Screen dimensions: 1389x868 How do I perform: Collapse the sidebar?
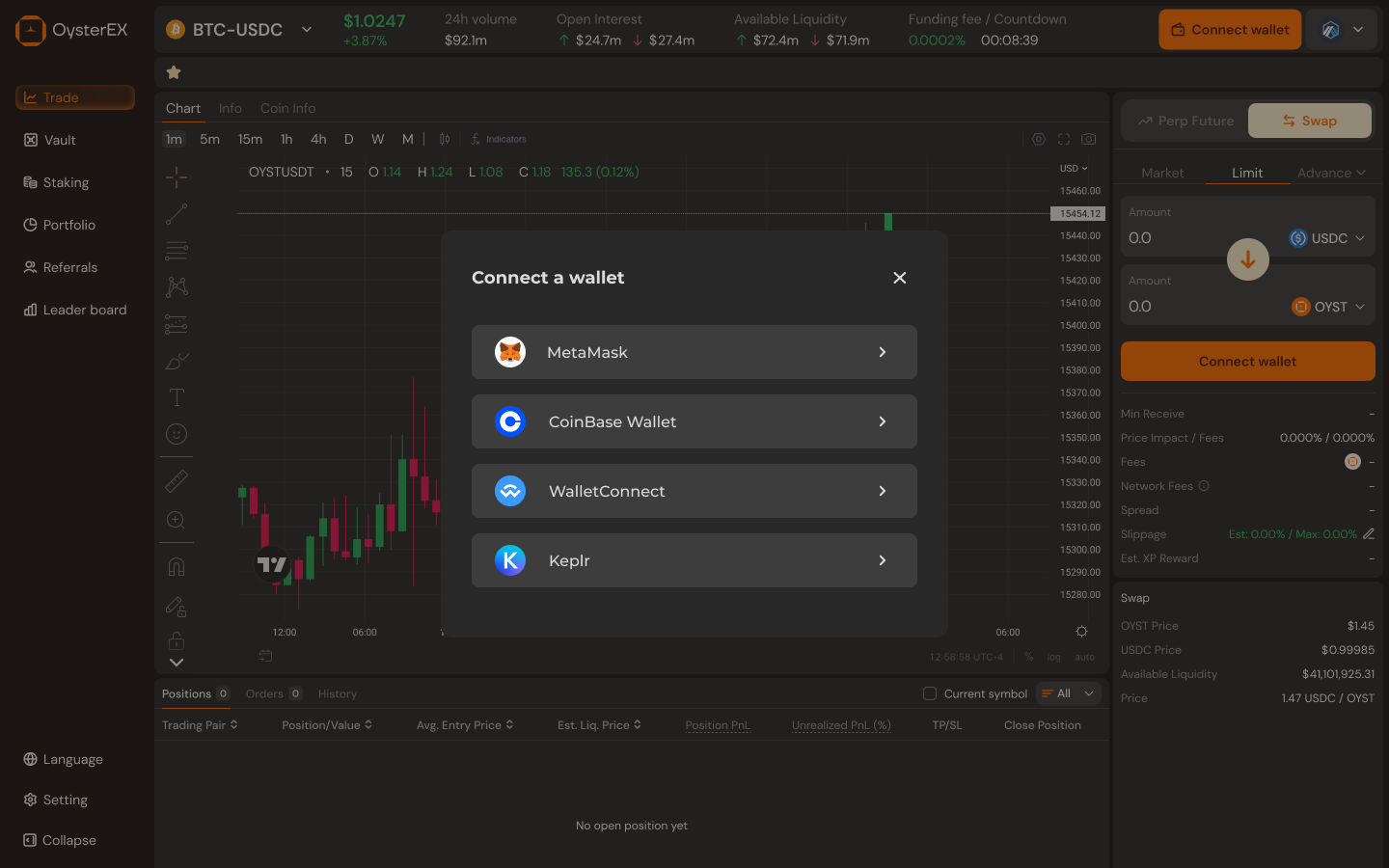(60, 840)
